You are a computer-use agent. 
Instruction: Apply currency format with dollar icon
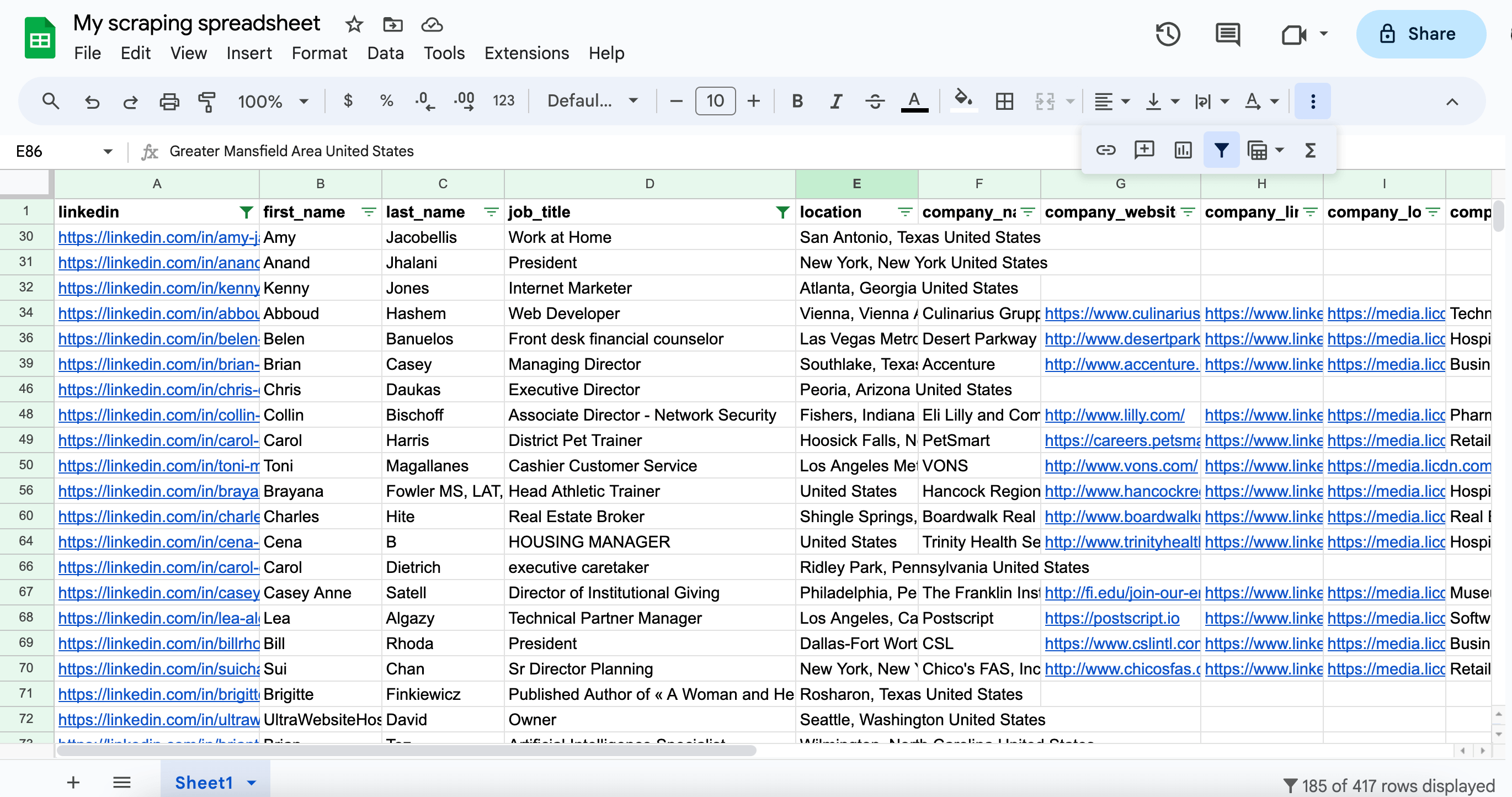point(348,101)
